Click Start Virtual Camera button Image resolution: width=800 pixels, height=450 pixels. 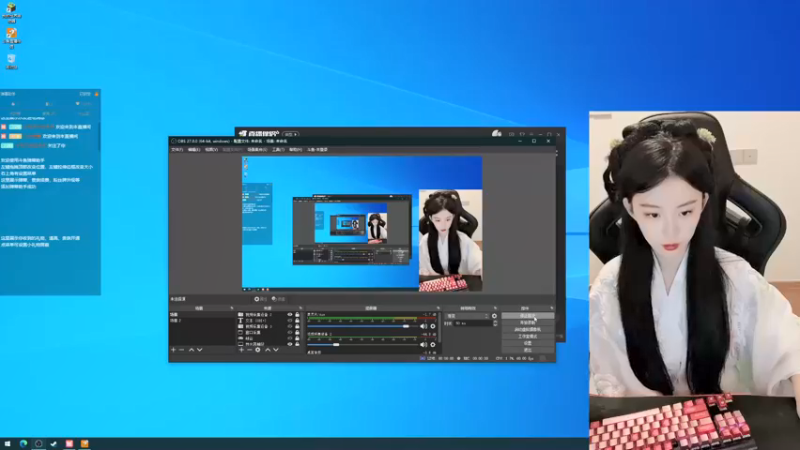[x=528, y=330]
